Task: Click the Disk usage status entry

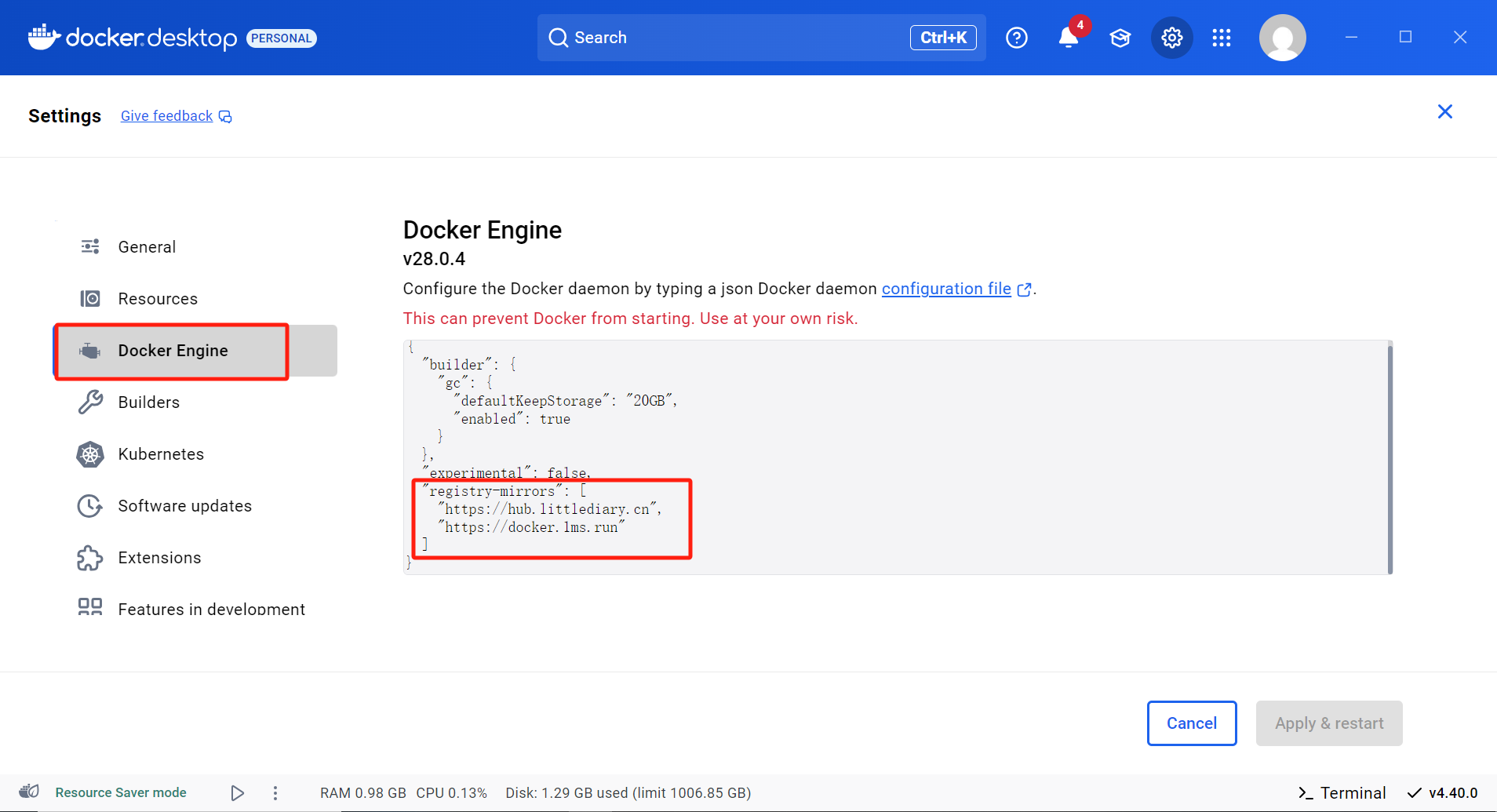Action: coord(628,793)
